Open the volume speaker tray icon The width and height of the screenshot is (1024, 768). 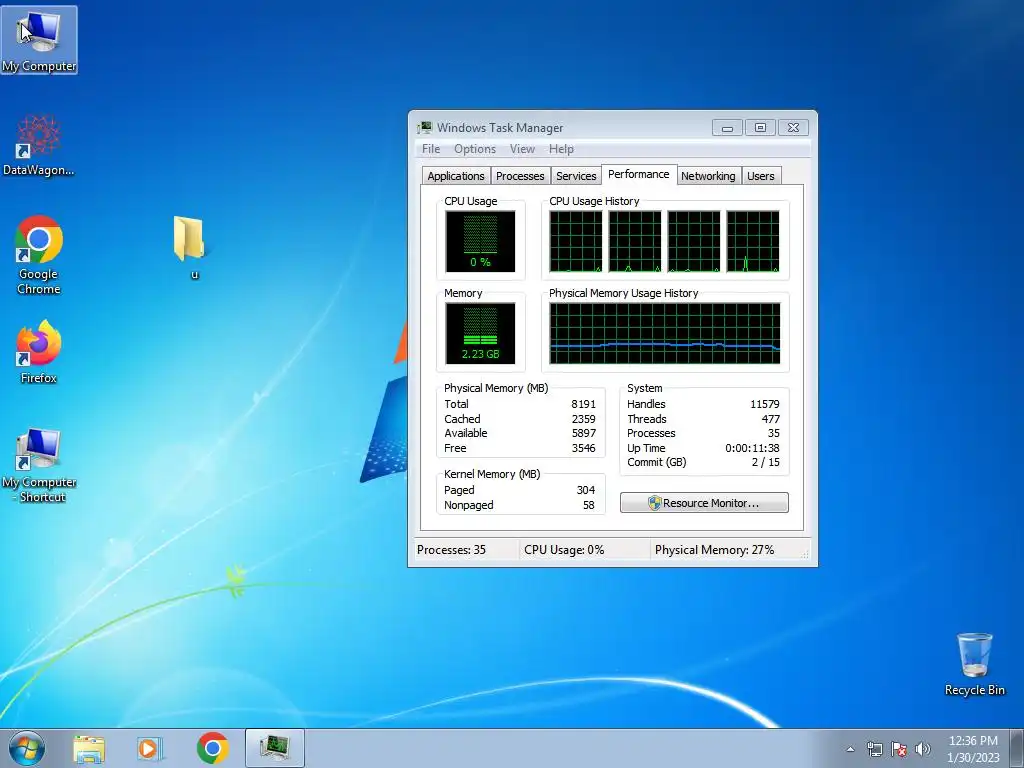pos(923,749)
